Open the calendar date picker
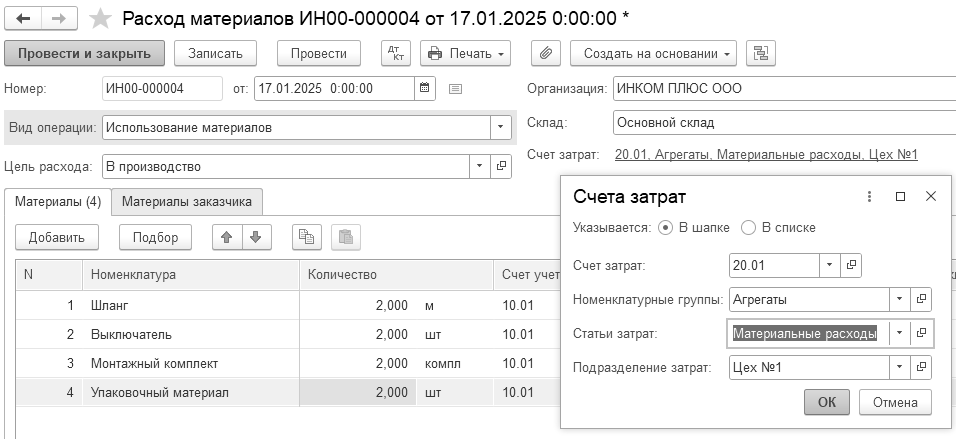Image resolution: width=956 pixels, height=439 pixels. pos(425,88)
